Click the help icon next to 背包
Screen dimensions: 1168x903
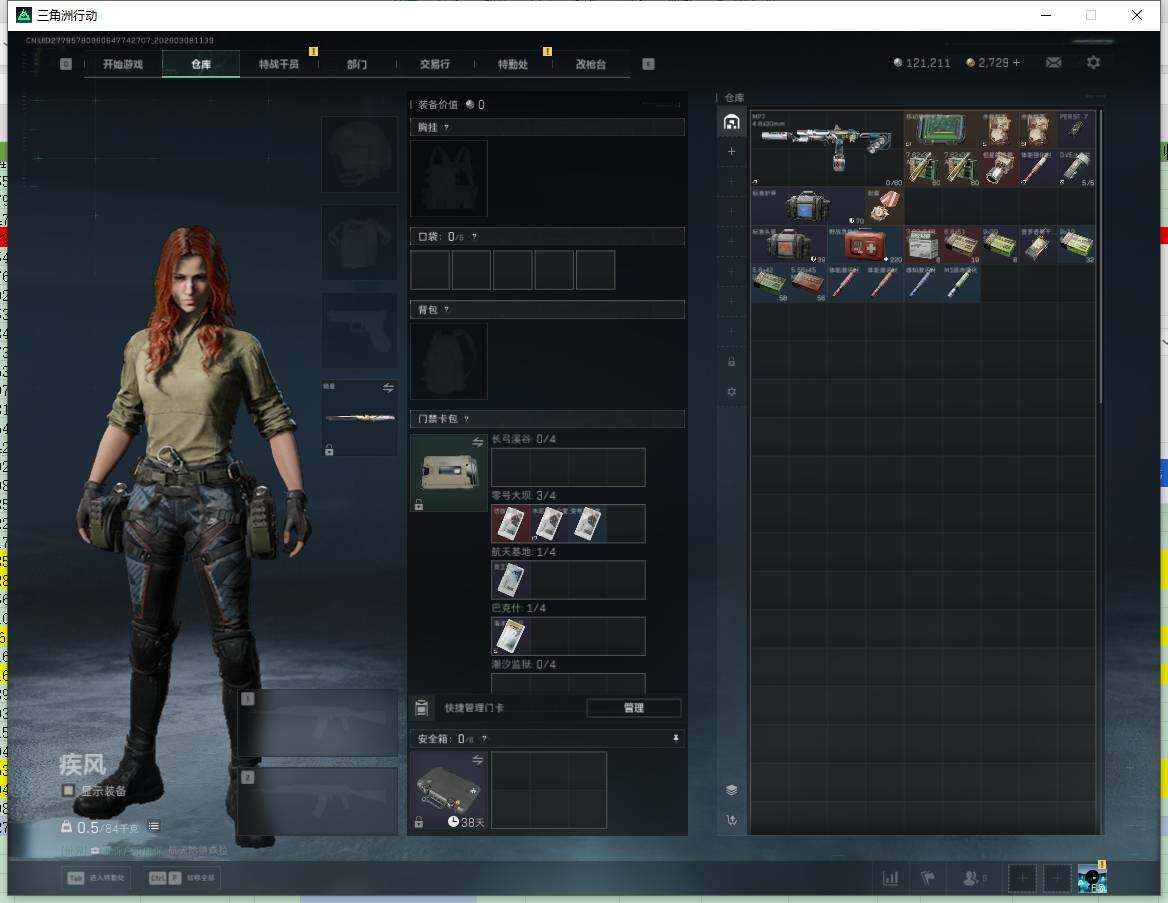pos(446,309)
